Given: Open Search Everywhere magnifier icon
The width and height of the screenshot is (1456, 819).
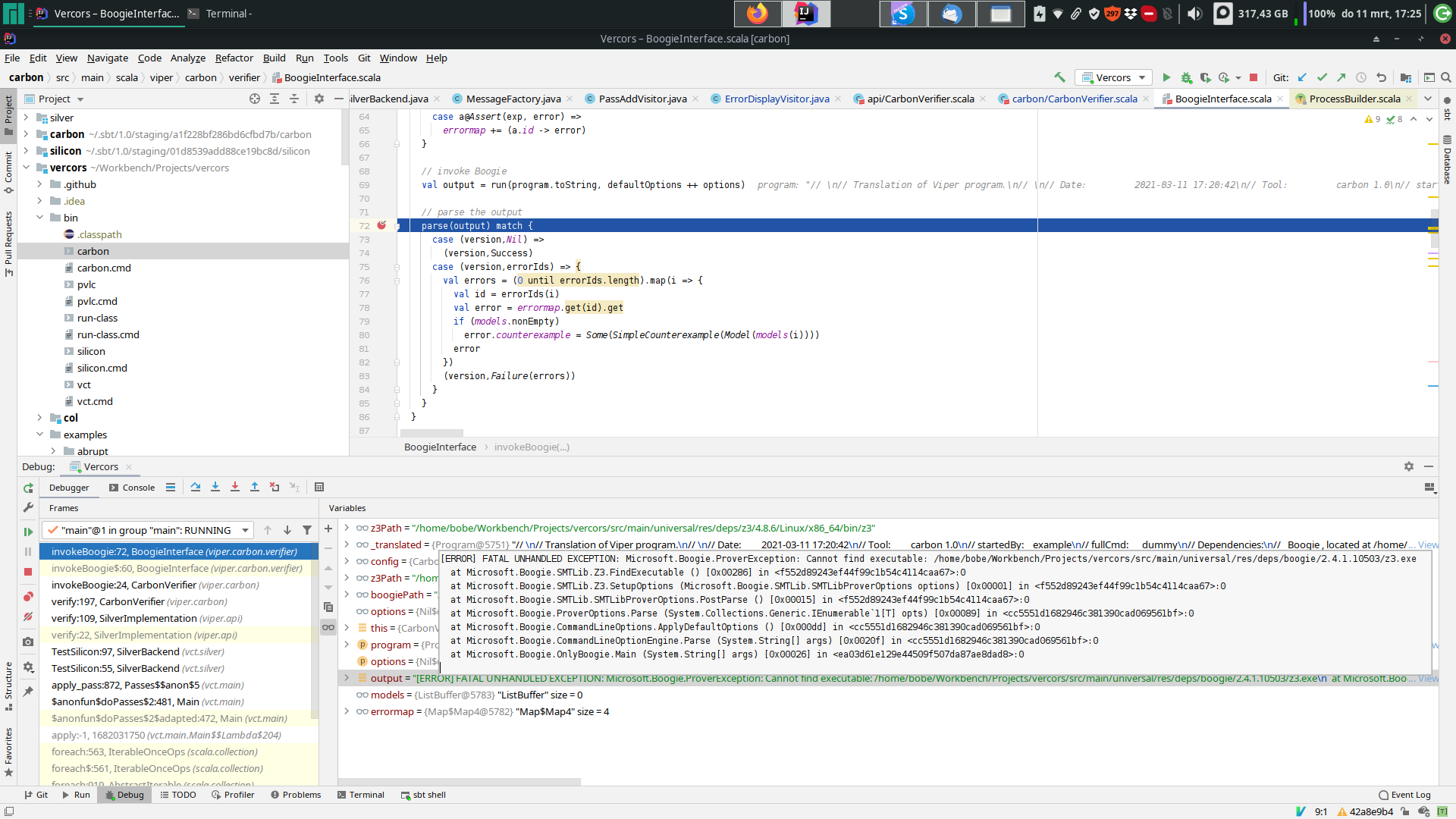Looking at the screenshot, I should tap(1447, 77).
